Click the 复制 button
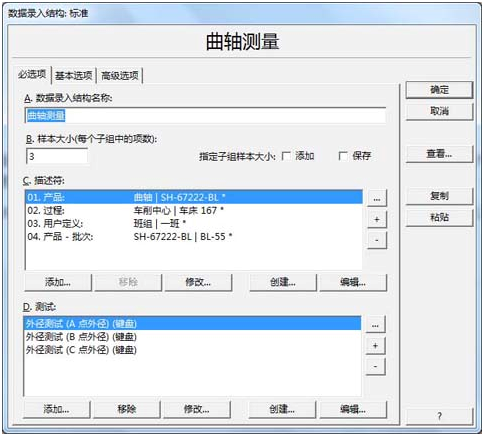The image size is (484, 436). click(439, 196)
